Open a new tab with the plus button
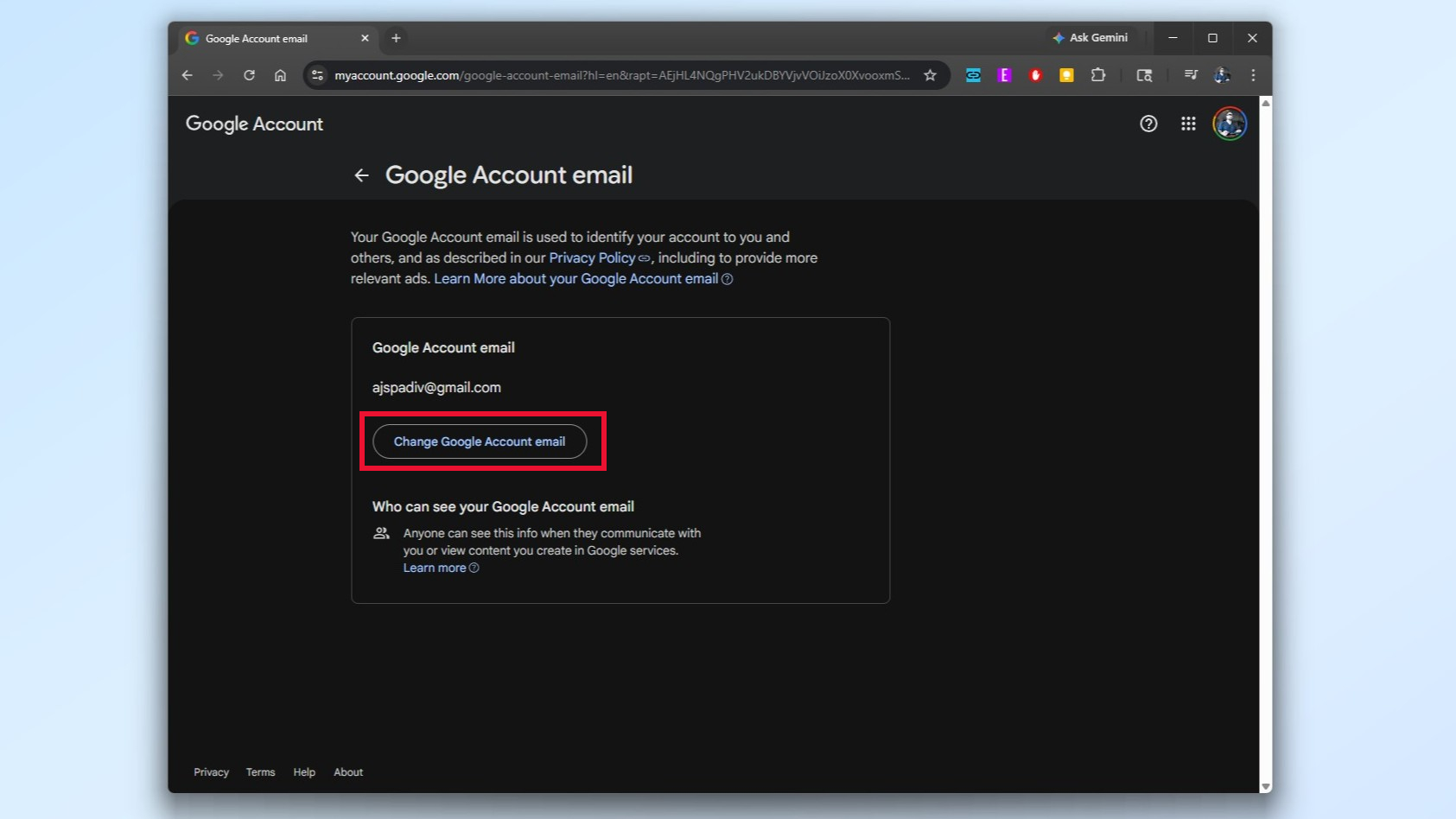Image resolution: width=1456 pixels, height=819 pixels. [x=396, y=38]
